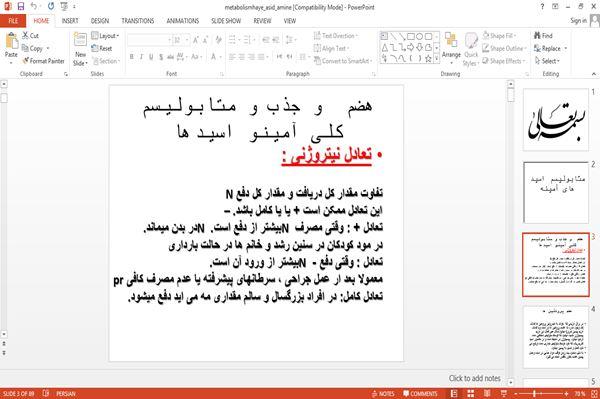The image size is (600, 399).
Task: Switch to SLIDE SHOW tab
Action: tap(226, 21)
